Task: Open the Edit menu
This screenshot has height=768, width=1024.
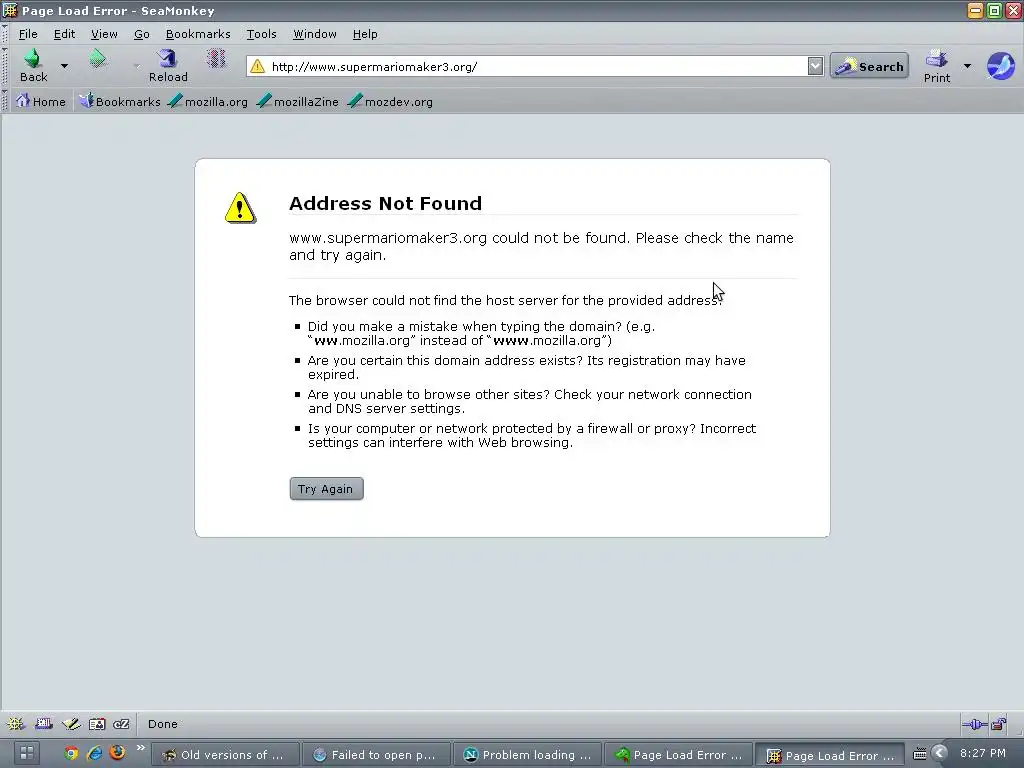Action: pos(64,34)
